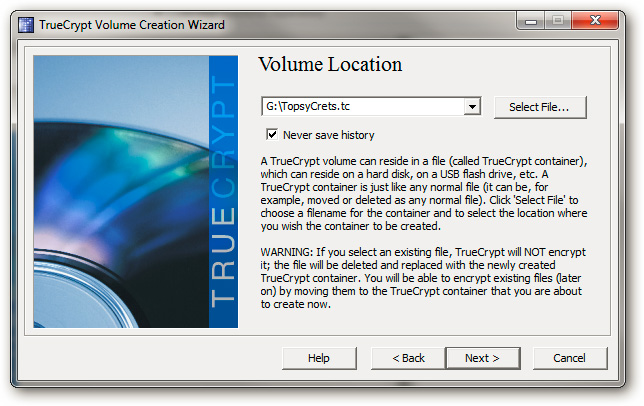Click the WARNING paragraph about existing files
644x406 pixels.
(423, 278)
